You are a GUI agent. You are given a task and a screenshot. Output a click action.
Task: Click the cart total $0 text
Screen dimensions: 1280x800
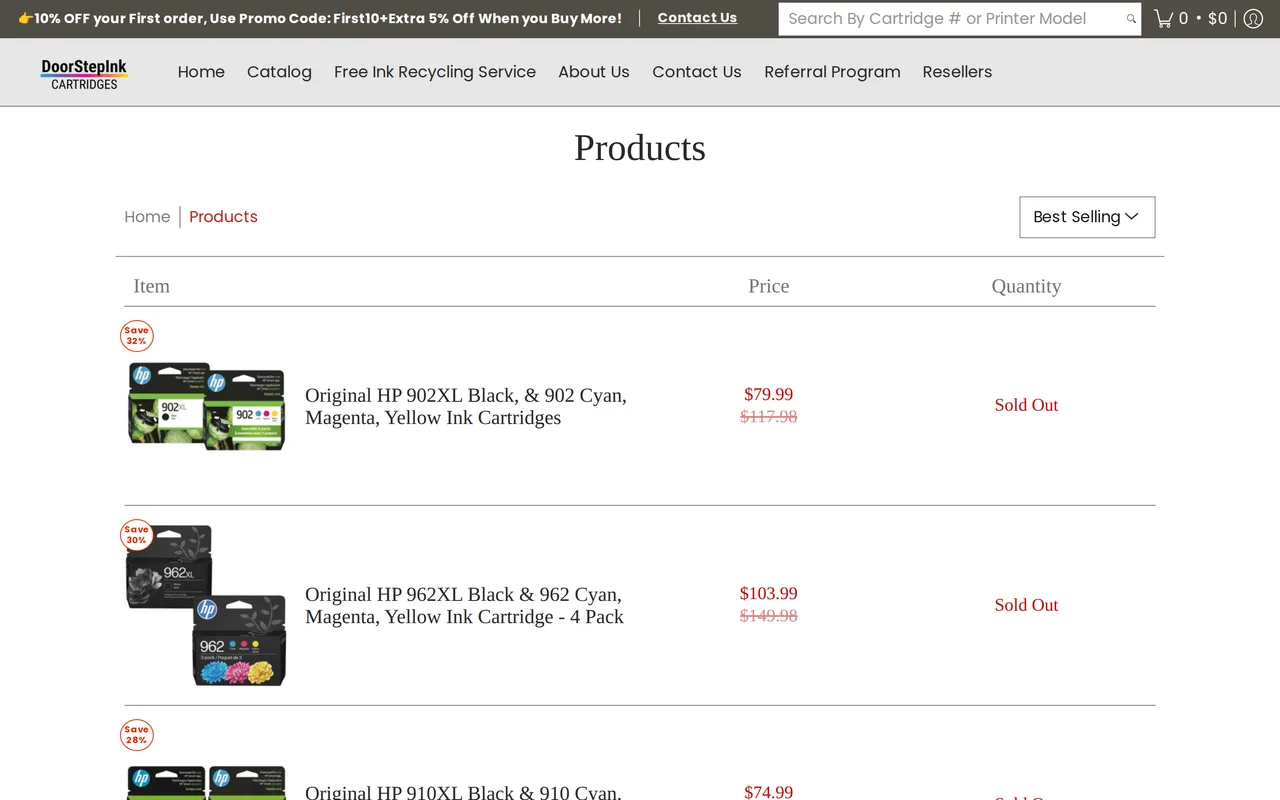pos(1217,19)
